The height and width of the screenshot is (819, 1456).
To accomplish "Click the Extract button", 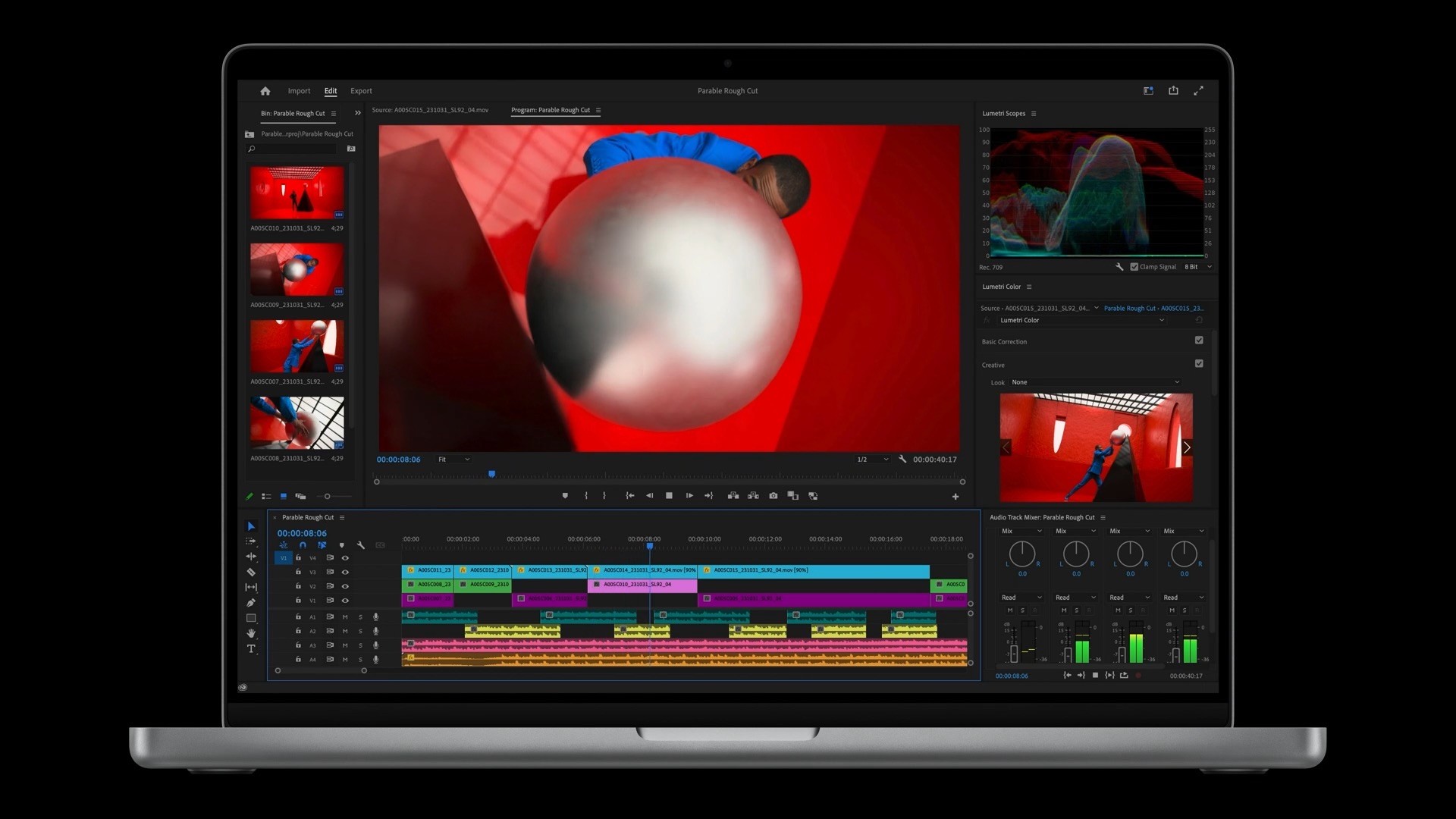I will [753, 496].
